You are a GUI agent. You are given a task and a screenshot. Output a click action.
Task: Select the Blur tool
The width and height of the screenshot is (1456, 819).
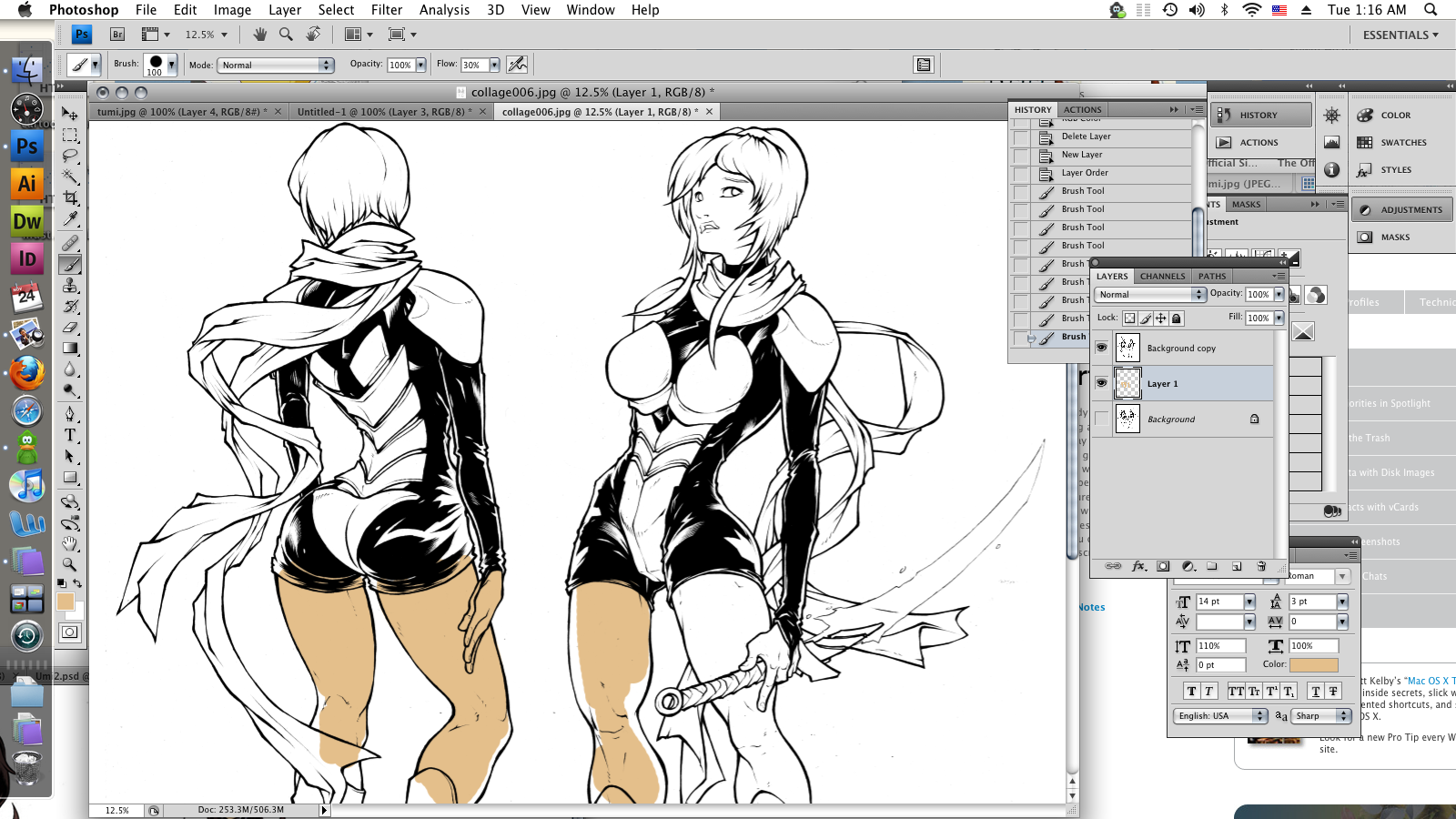(70, 369)
